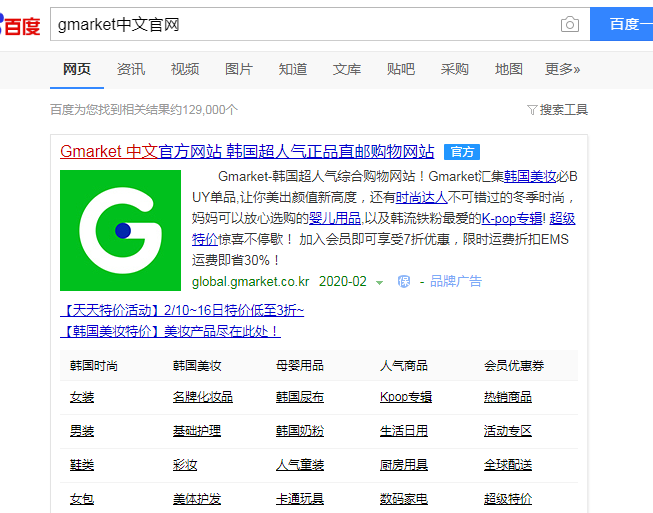Open 人气童装 category link
653x513 pixels.
[300, 465]
